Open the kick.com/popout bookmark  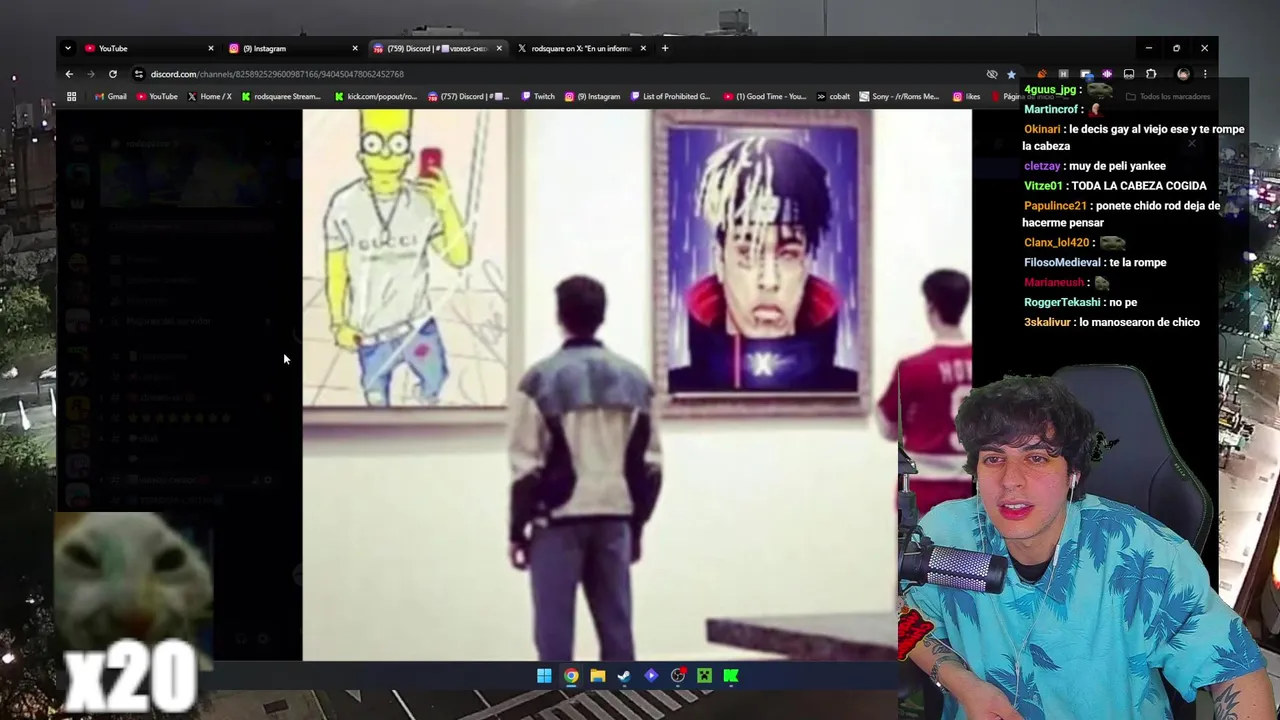376,97
